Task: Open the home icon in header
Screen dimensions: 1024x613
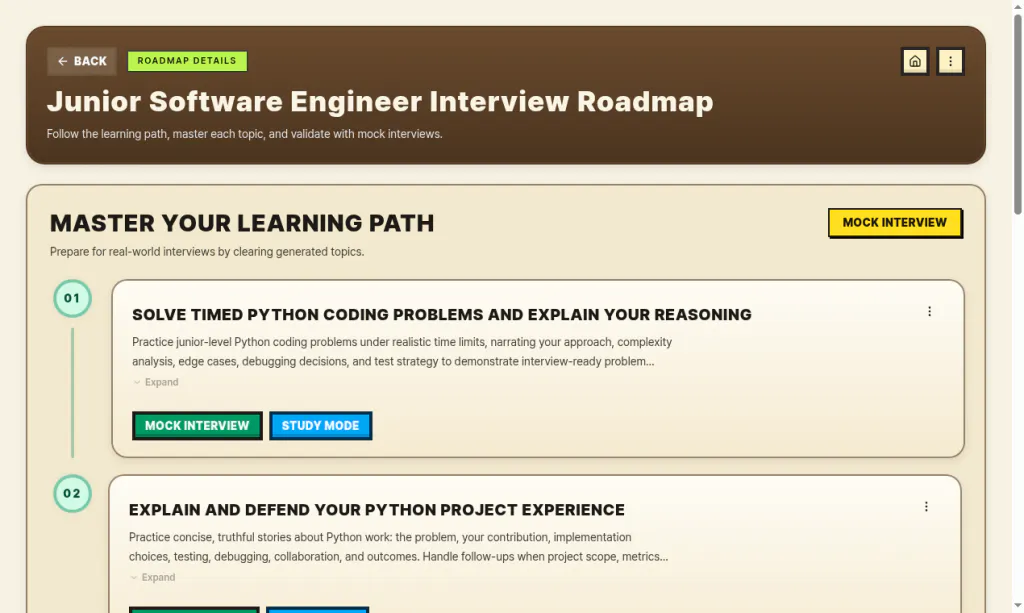Action: 915,61
